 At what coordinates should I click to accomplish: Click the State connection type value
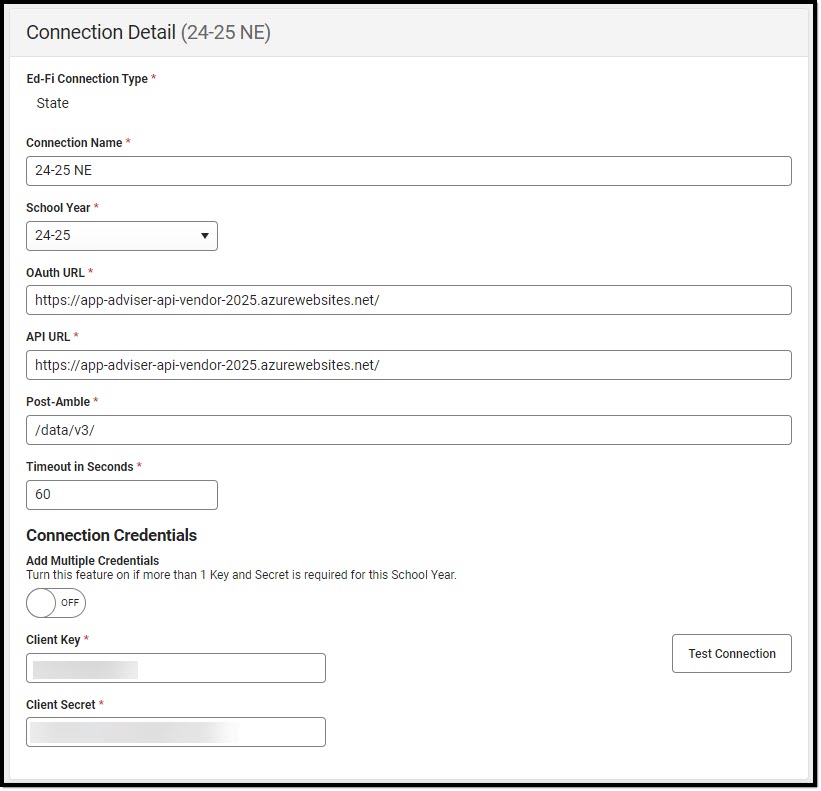pyautogui.click(x=52, y=103)
